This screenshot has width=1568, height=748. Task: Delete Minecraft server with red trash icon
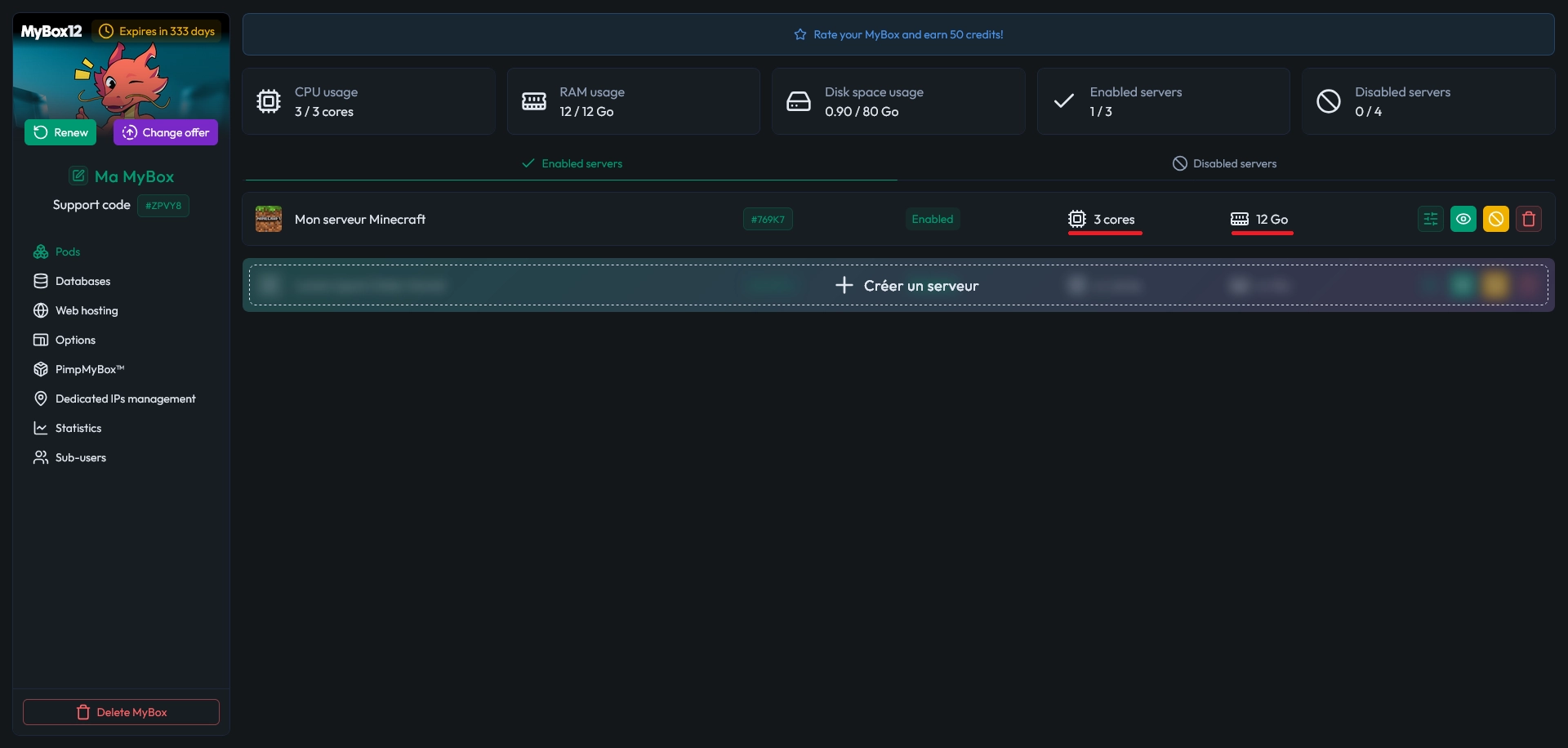(1528, 219)
